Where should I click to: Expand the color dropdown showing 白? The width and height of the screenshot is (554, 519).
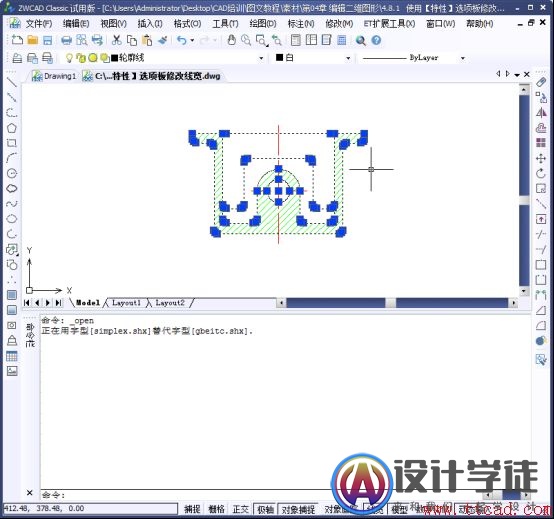(x=348, y=58)
